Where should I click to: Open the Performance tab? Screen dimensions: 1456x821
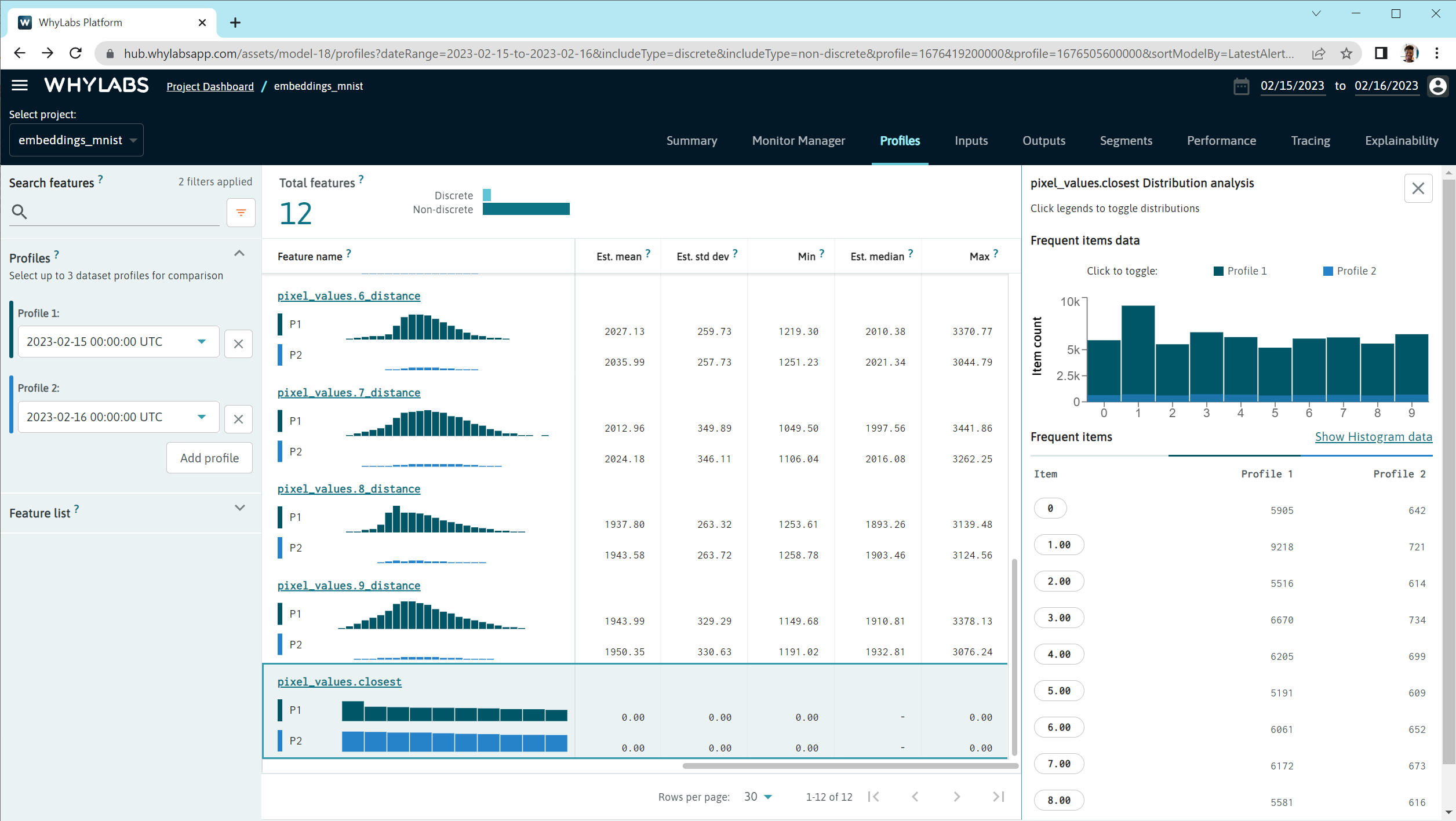pyautogui.click(x=1221, y=141)
